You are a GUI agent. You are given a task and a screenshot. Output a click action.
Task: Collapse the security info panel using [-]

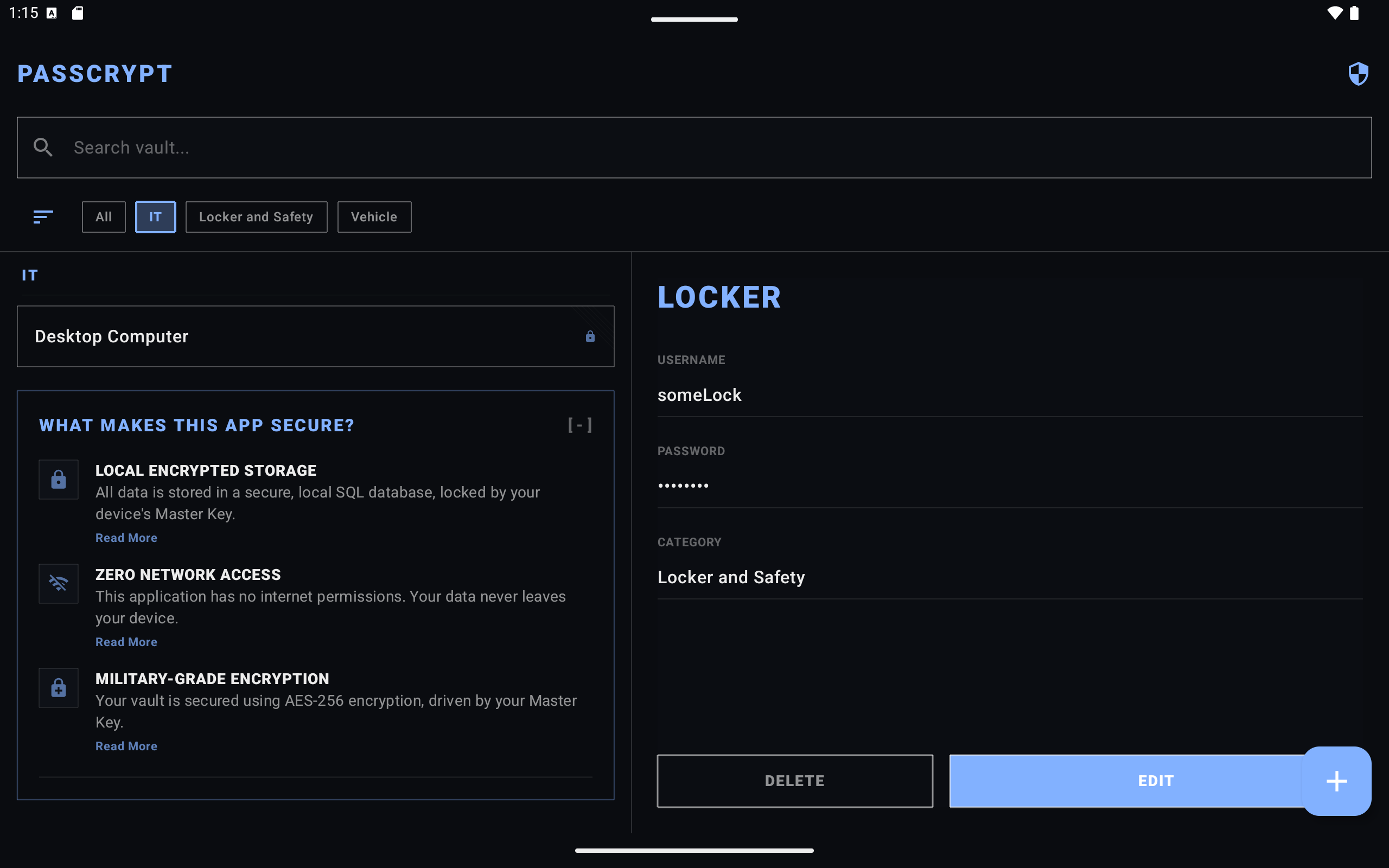coord(579,425)
